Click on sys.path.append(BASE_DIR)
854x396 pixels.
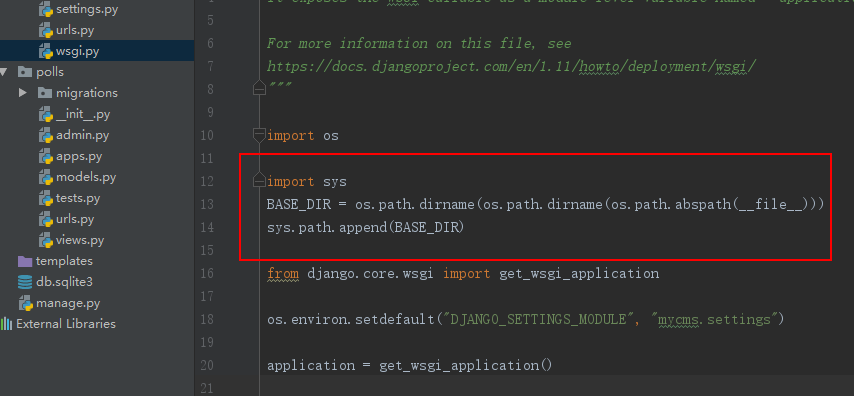[x=365, y=227]
